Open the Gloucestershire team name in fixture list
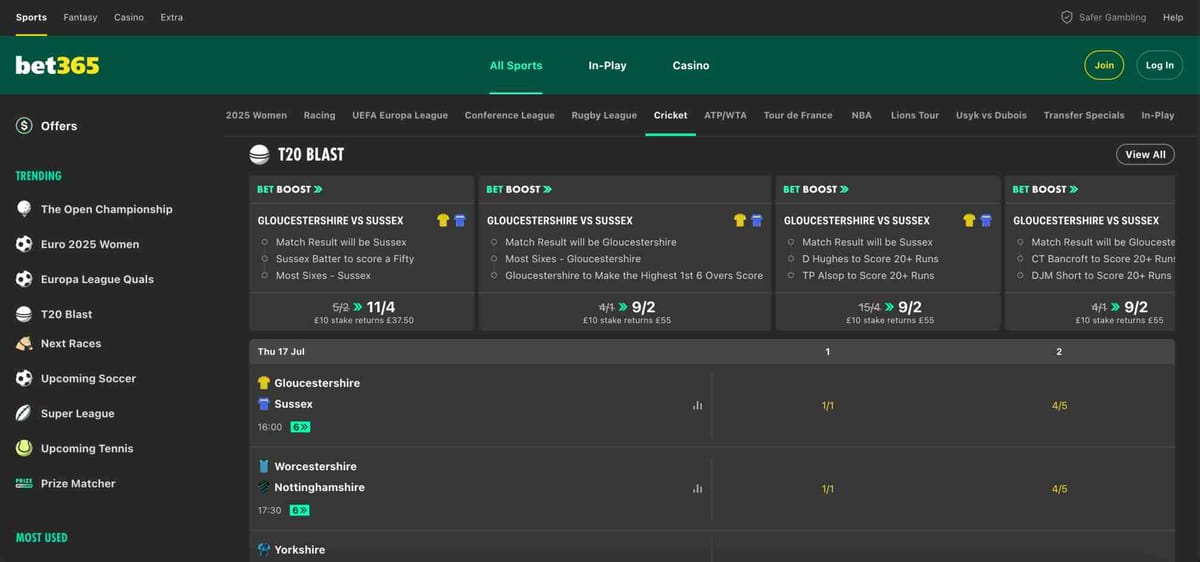 pyautogui.click(x=317, y=383)
